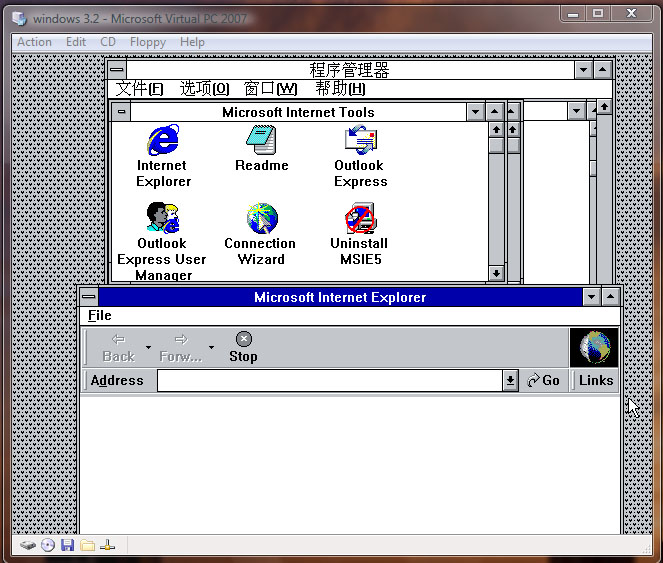This screenshot has width=663, height=563.
Task: Click the Microsoft Internet Explorer title bar
Action: tap(340, 297)
